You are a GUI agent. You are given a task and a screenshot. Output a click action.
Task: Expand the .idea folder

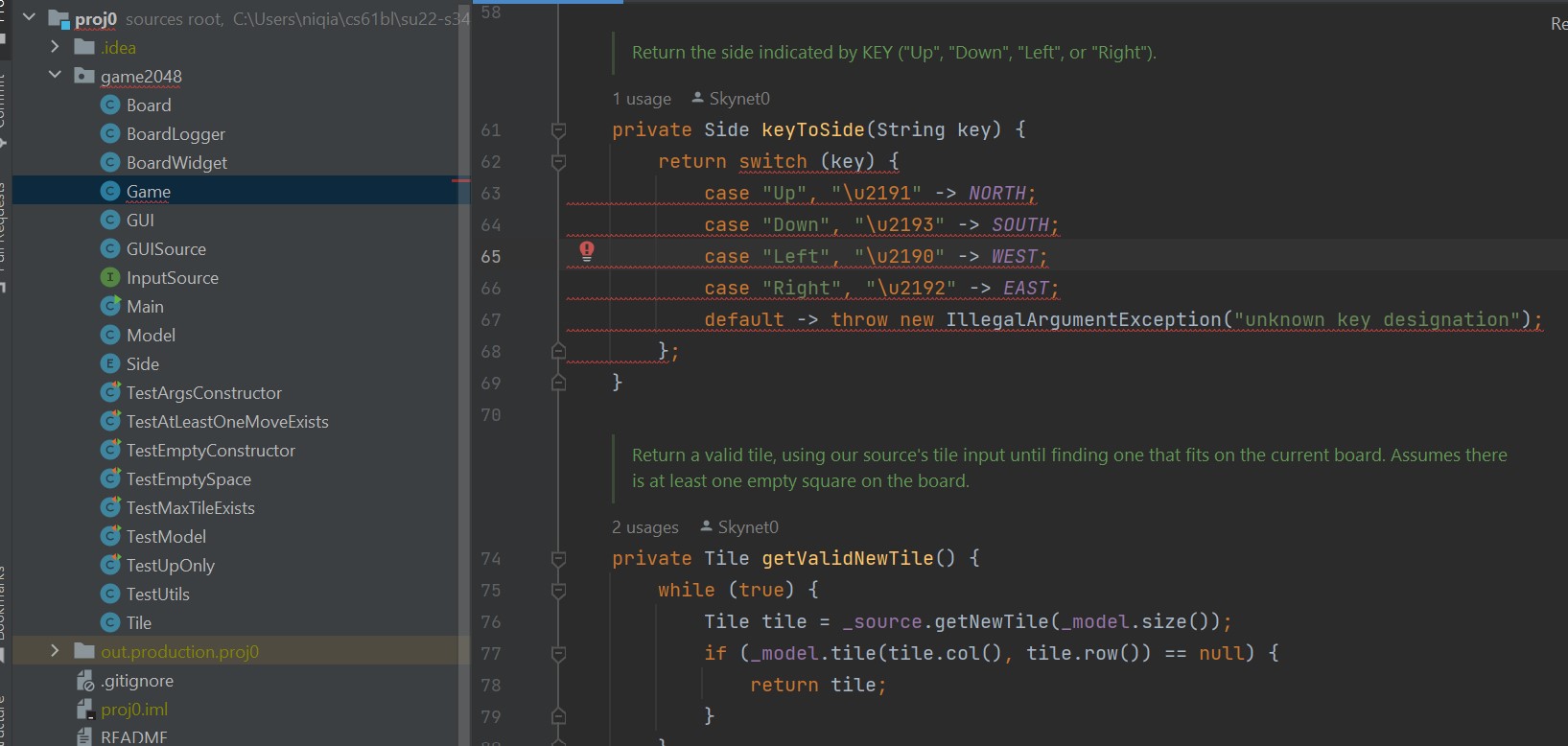pos(55,47)
